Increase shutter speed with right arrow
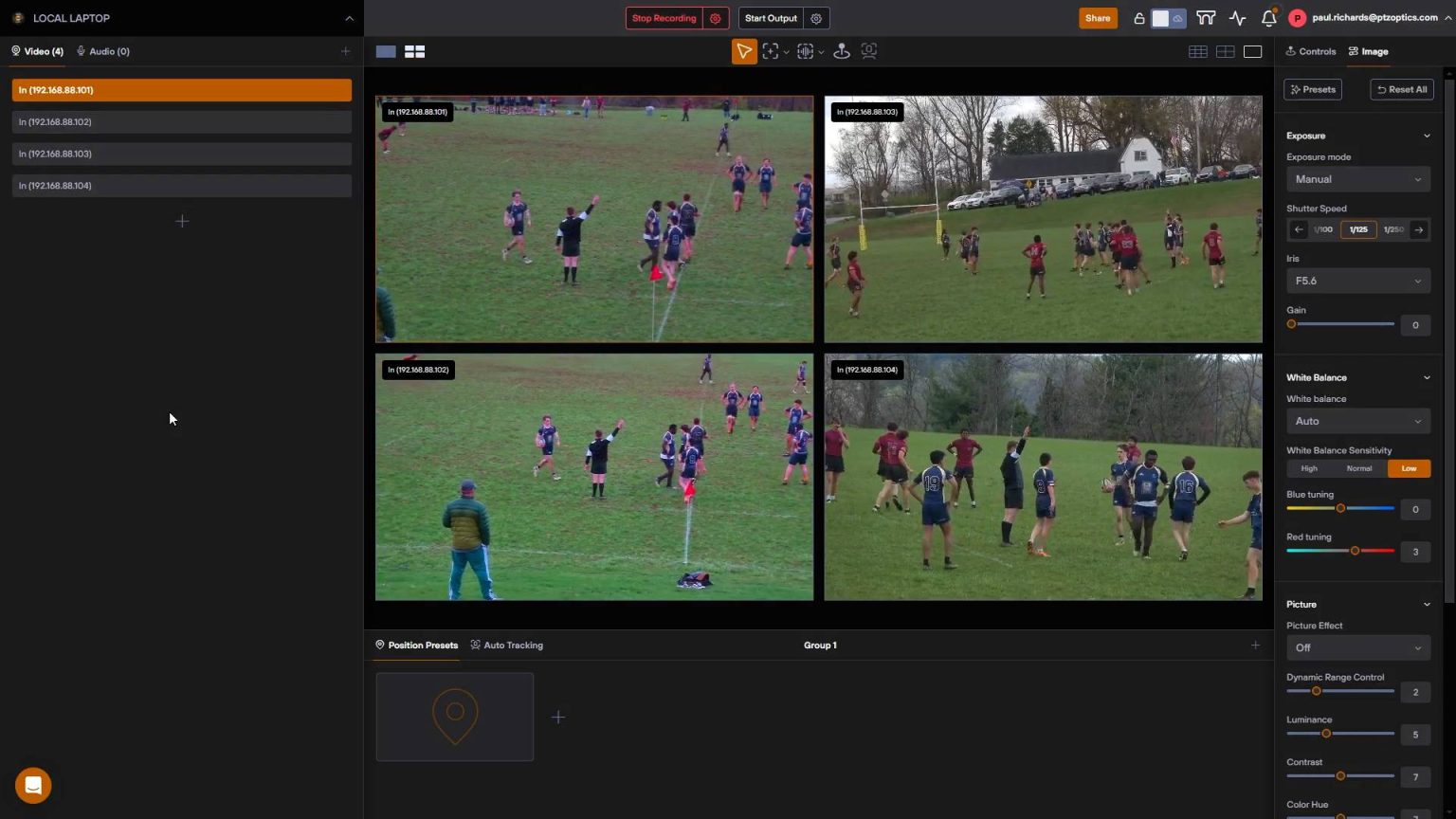Viewport: 1456px width, 819px height. (1419, 229)
